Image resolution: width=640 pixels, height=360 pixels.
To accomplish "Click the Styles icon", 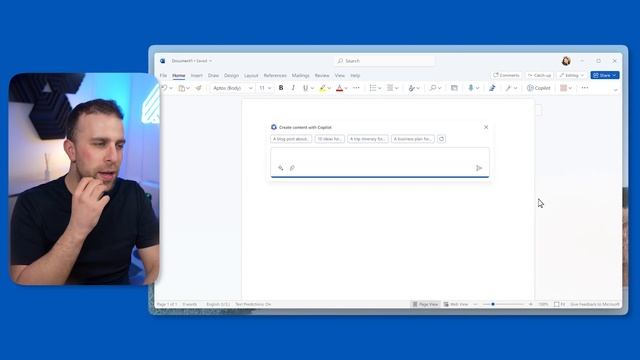I will coord(411,88).
